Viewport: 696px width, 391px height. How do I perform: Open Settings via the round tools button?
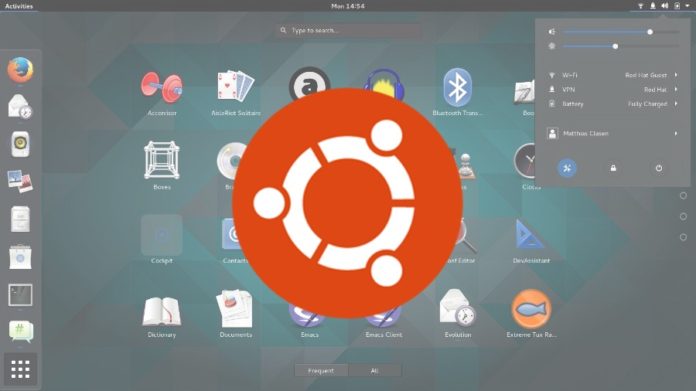[567, 168]
